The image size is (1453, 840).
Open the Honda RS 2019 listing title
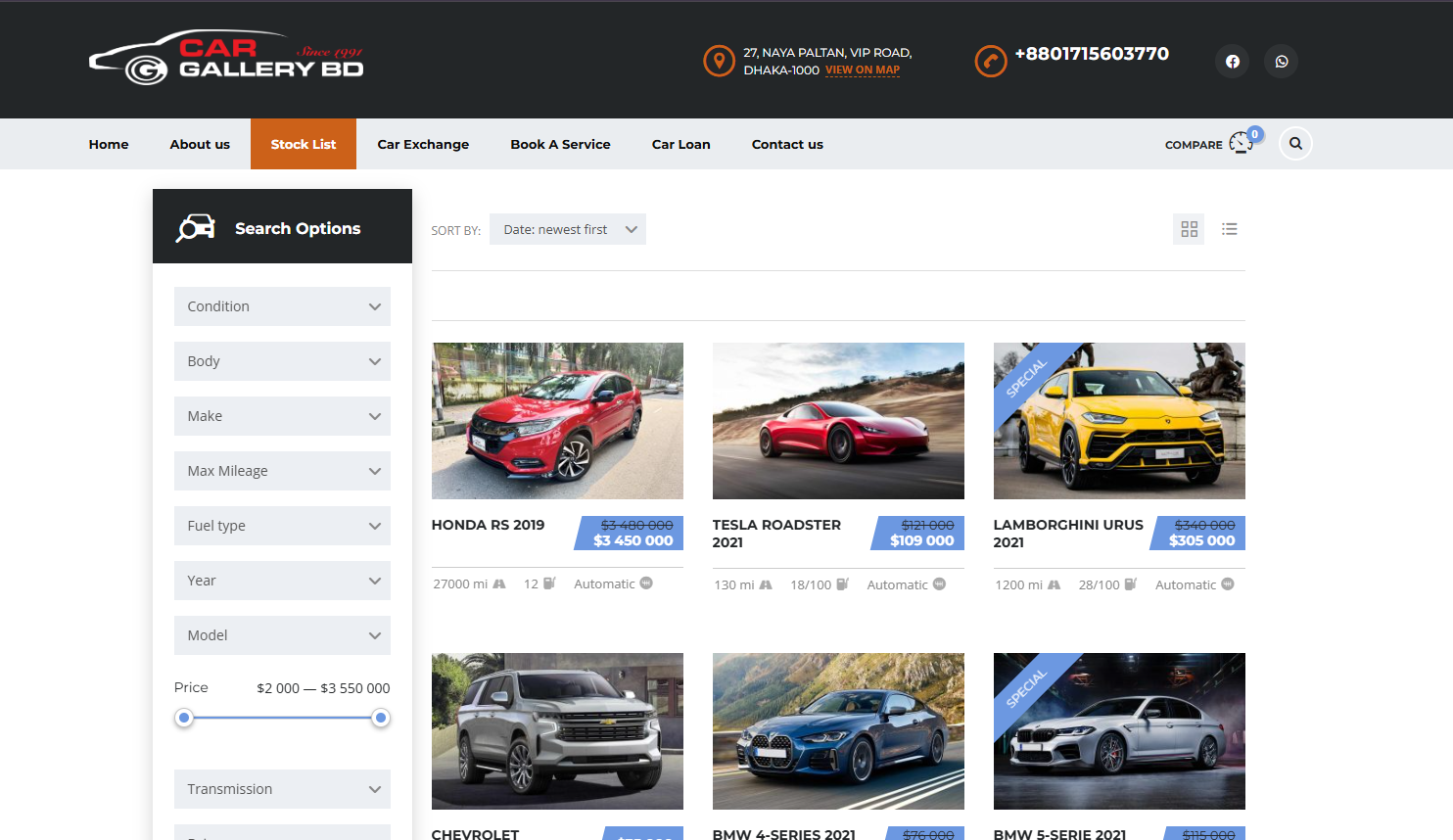coord(488,525)
